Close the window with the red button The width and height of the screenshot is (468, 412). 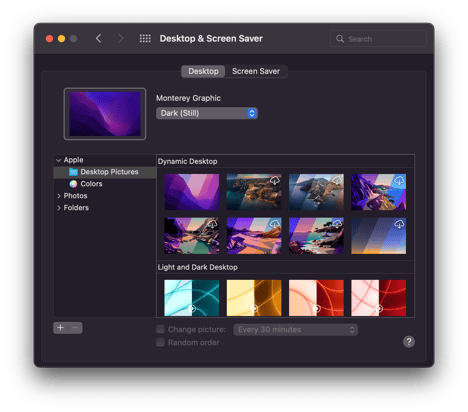(x=49, y=39)
